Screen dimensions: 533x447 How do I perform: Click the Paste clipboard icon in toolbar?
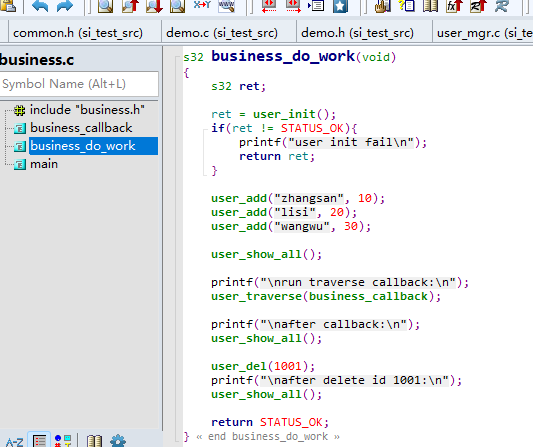click(x=8, y=6)
